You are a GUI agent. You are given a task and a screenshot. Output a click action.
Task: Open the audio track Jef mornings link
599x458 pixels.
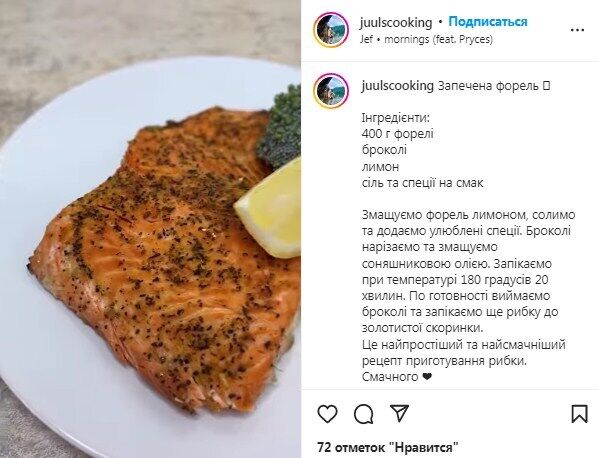(426, 39)
